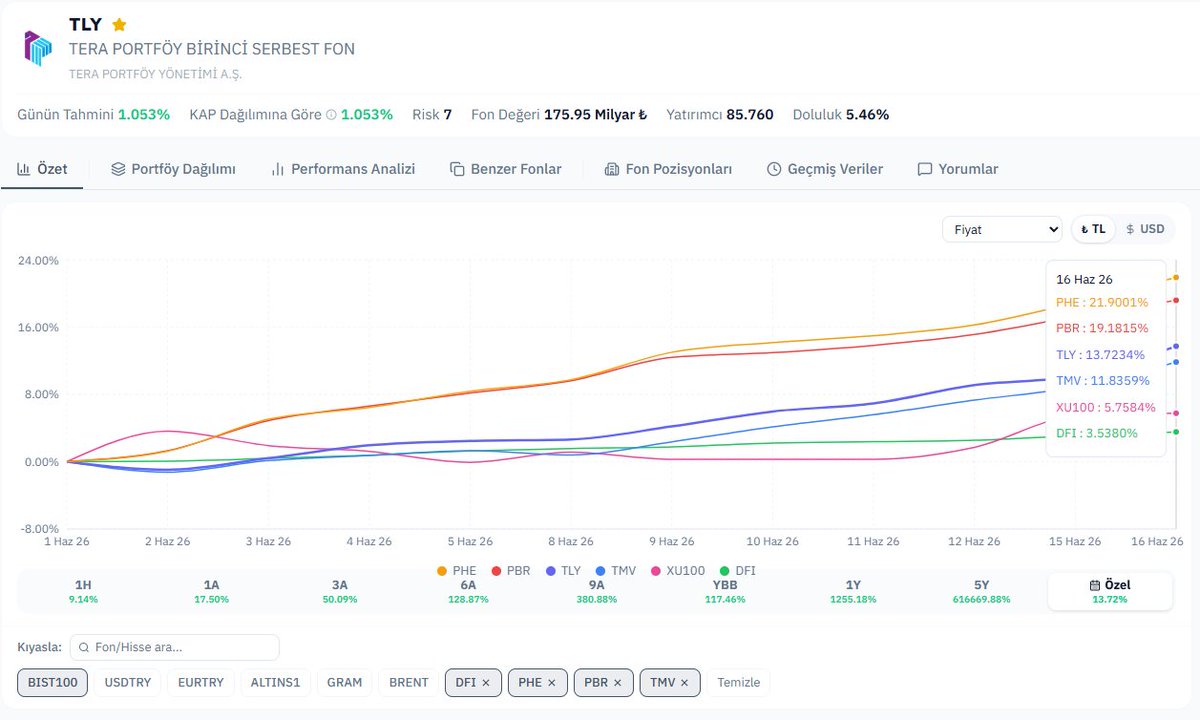Click the Fon Değeri 175.95 Milyar value
This screenshot has height=720, width=1200.
click(559, 115)
